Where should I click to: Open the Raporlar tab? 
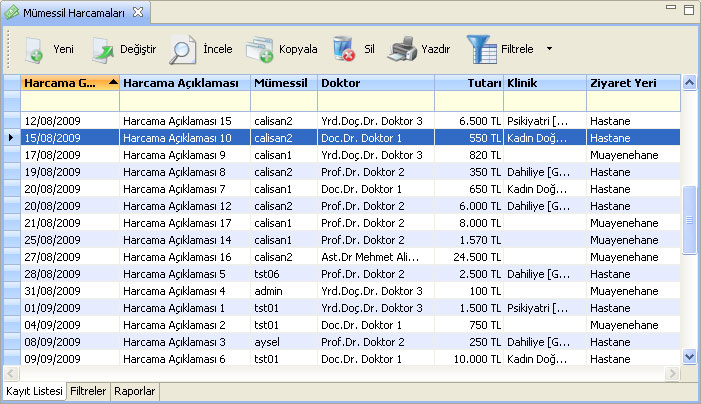click(134, 391)
